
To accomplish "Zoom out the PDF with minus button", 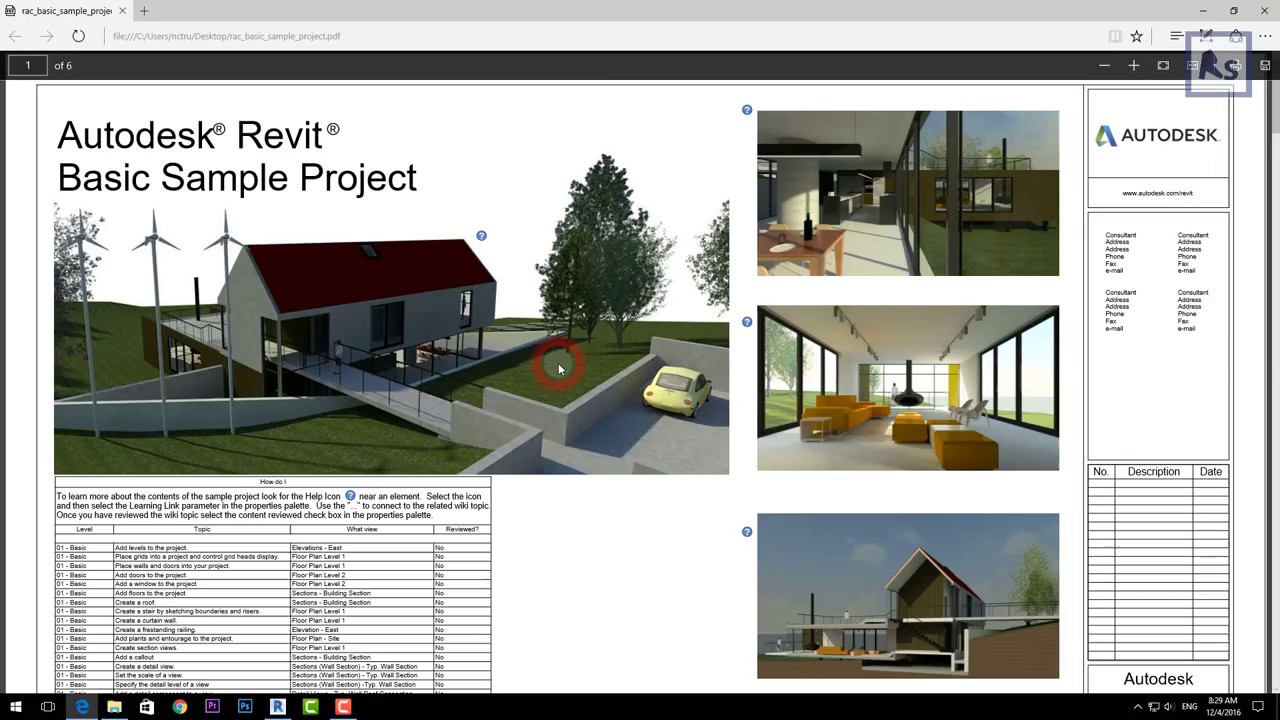I will [1104, 65].
